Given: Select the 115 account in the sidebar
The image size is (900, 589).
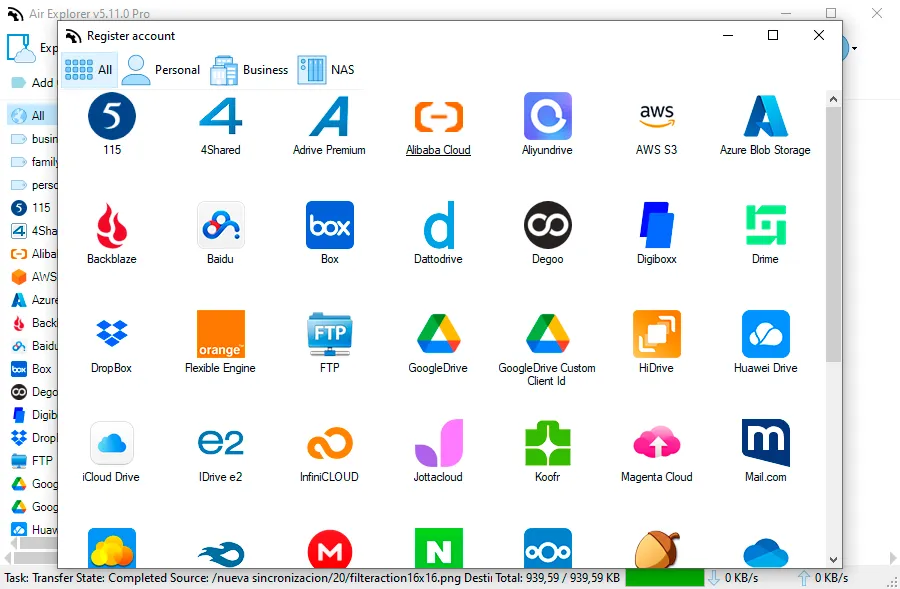Looking at the screenshot, I should click(33, 208).
